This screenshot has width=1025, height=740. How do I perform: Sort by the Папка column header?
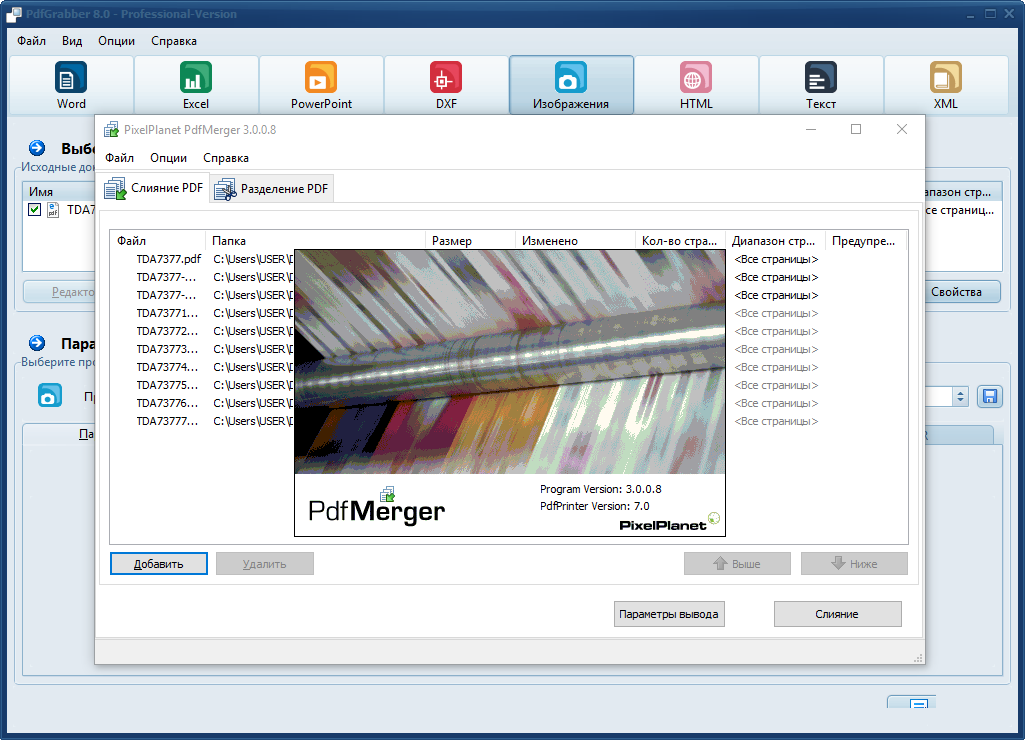(x=315, y=241)
